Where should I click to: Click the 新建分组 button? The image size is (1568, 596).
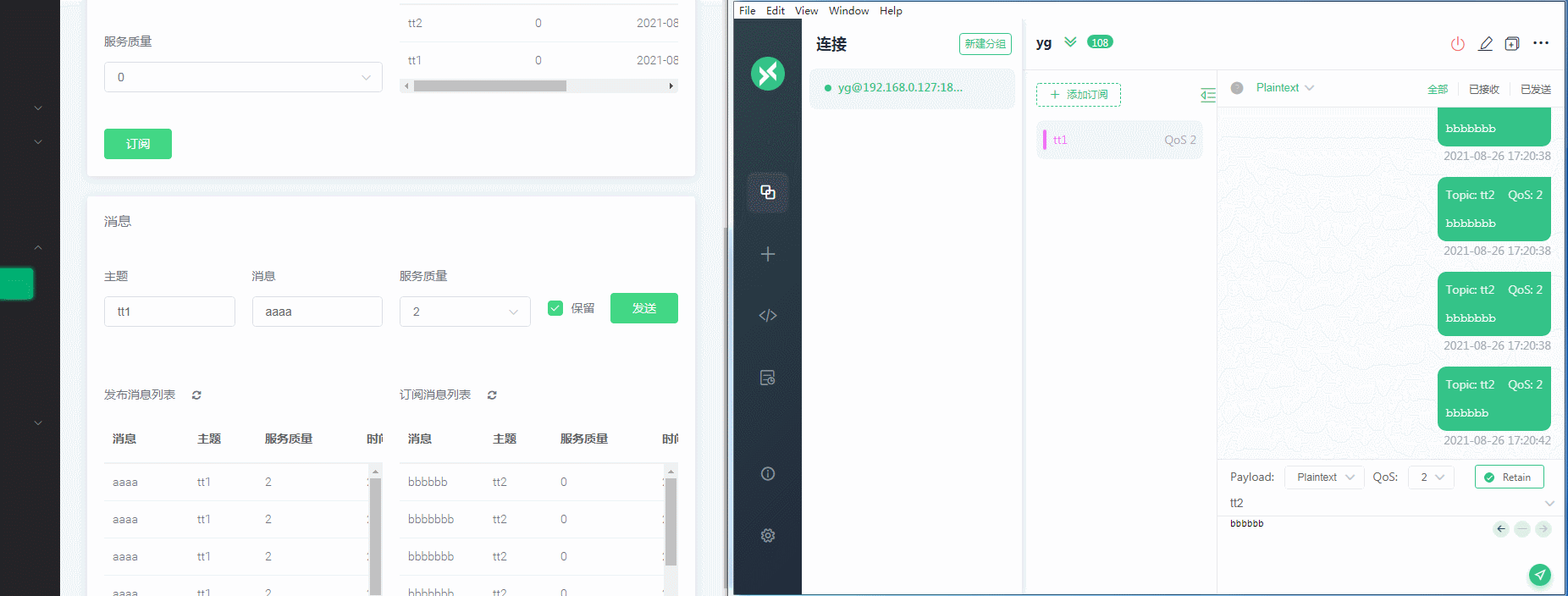pos(986,43)
